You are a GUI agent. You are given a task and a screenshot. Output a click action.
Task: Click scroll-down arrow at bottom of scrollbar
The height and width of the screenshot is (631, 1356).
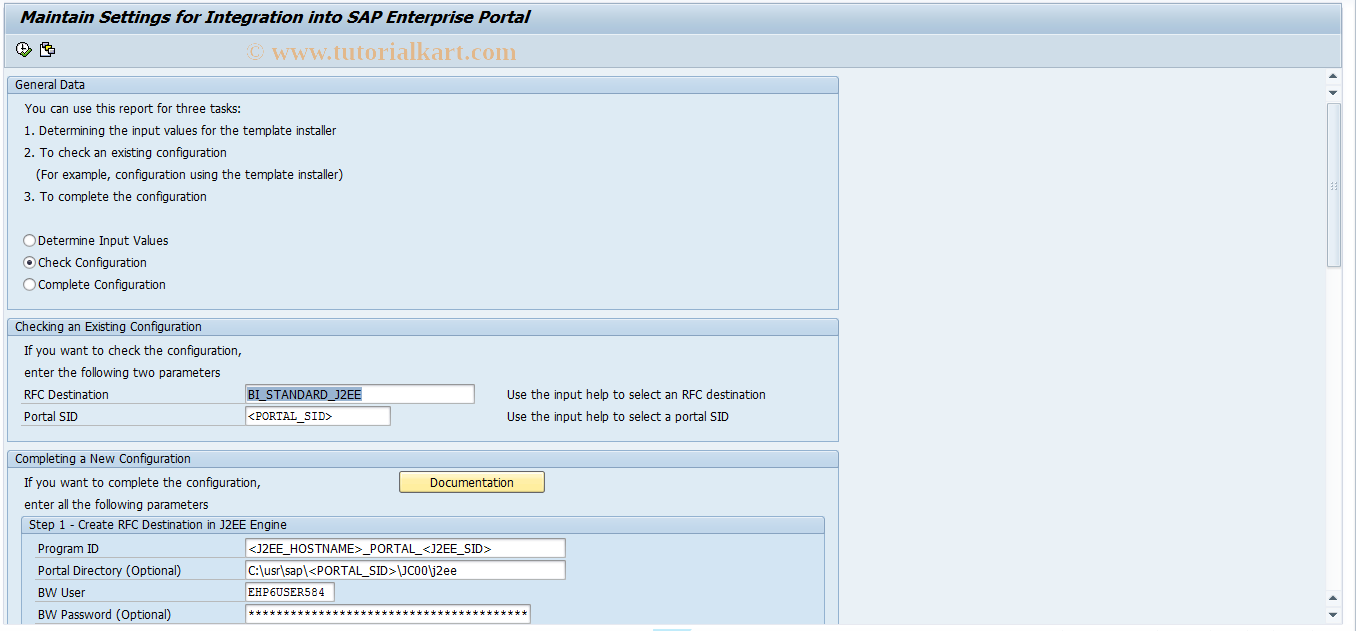pyautogui.click(x=1333, y=614)
